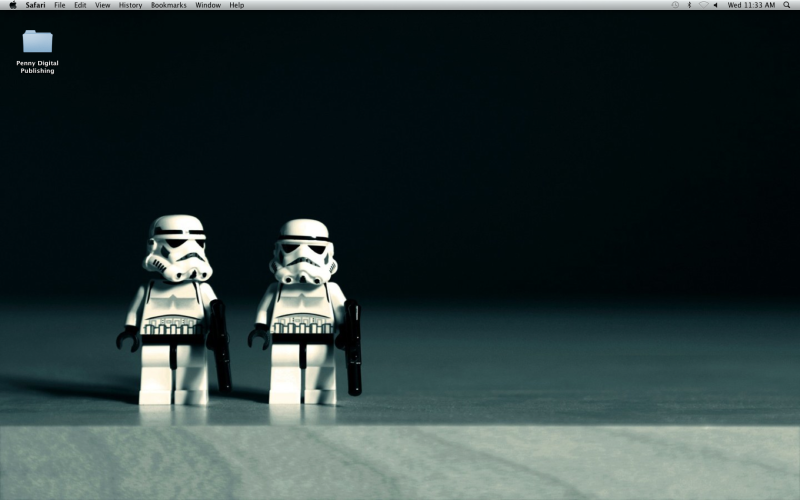Open the Help menu
The image size is (800, 500).
pos(236,5)
